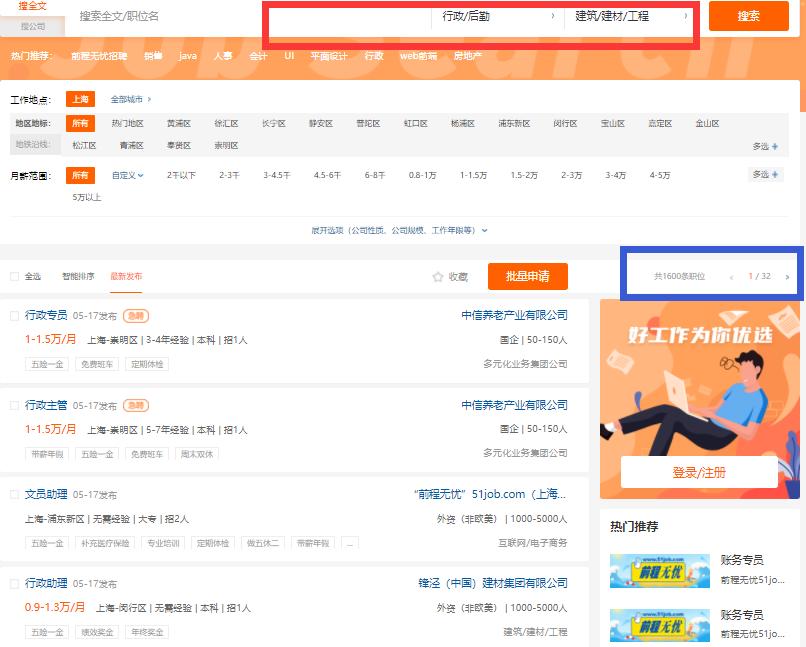This screenshot has height=647, width=806.
Task: Select hot keyword 房地产
Action: point(468,56)
